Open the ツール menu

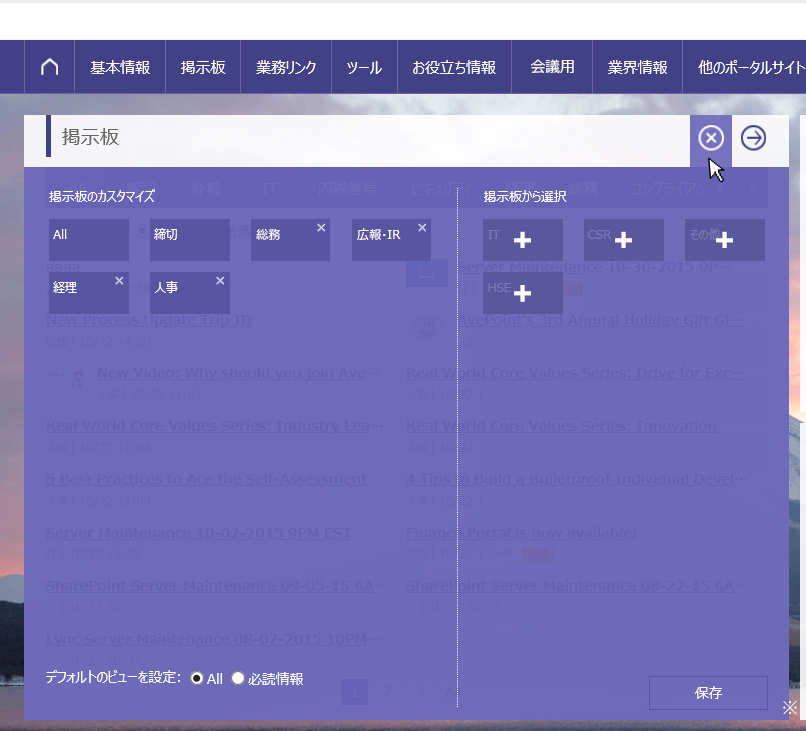point(364,67)
